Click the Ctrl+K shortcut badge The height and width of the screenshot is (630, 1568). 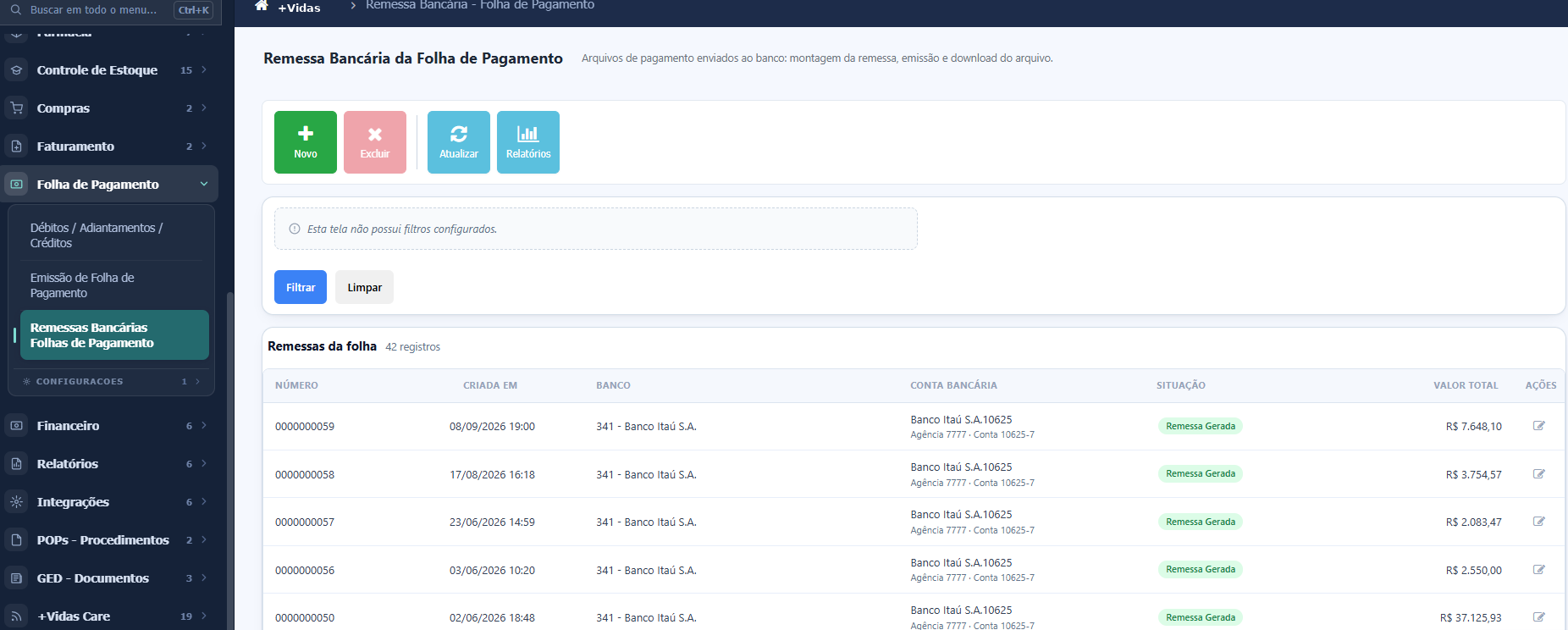(194, 10)
